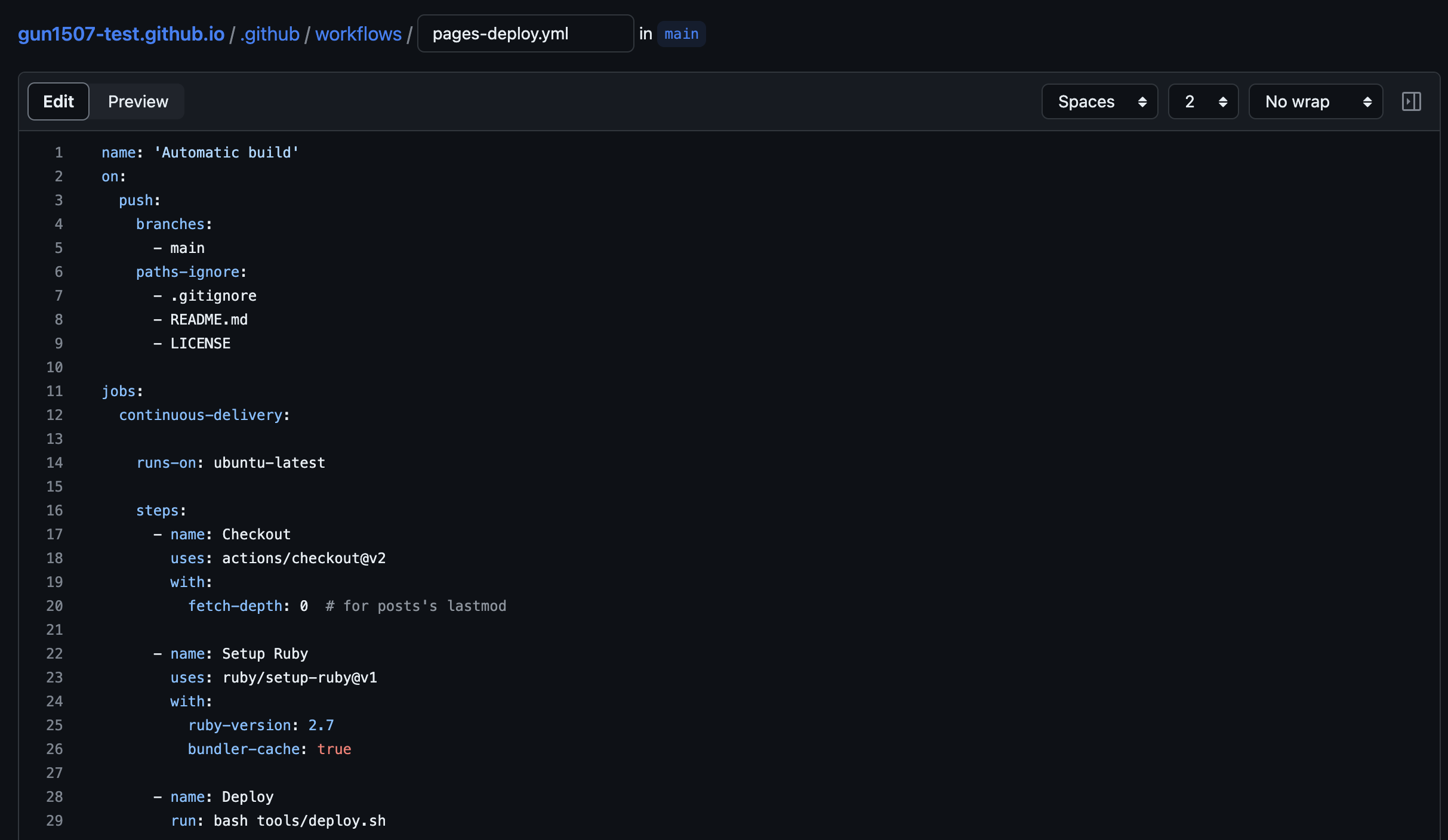Toggle the editor side panel icon

(x=1411, y=101)
